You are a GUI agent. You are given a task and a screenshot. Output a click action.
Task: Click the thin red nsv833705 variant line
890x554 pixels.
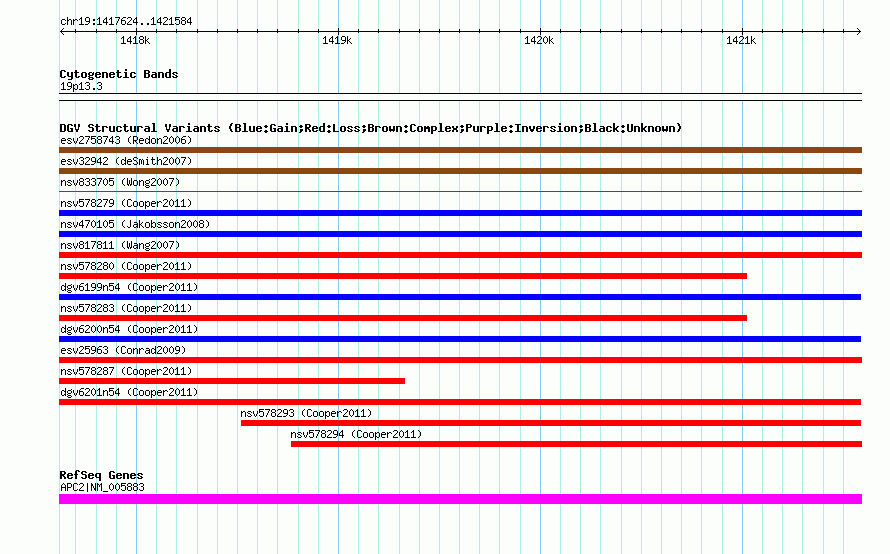click(460, 191)
